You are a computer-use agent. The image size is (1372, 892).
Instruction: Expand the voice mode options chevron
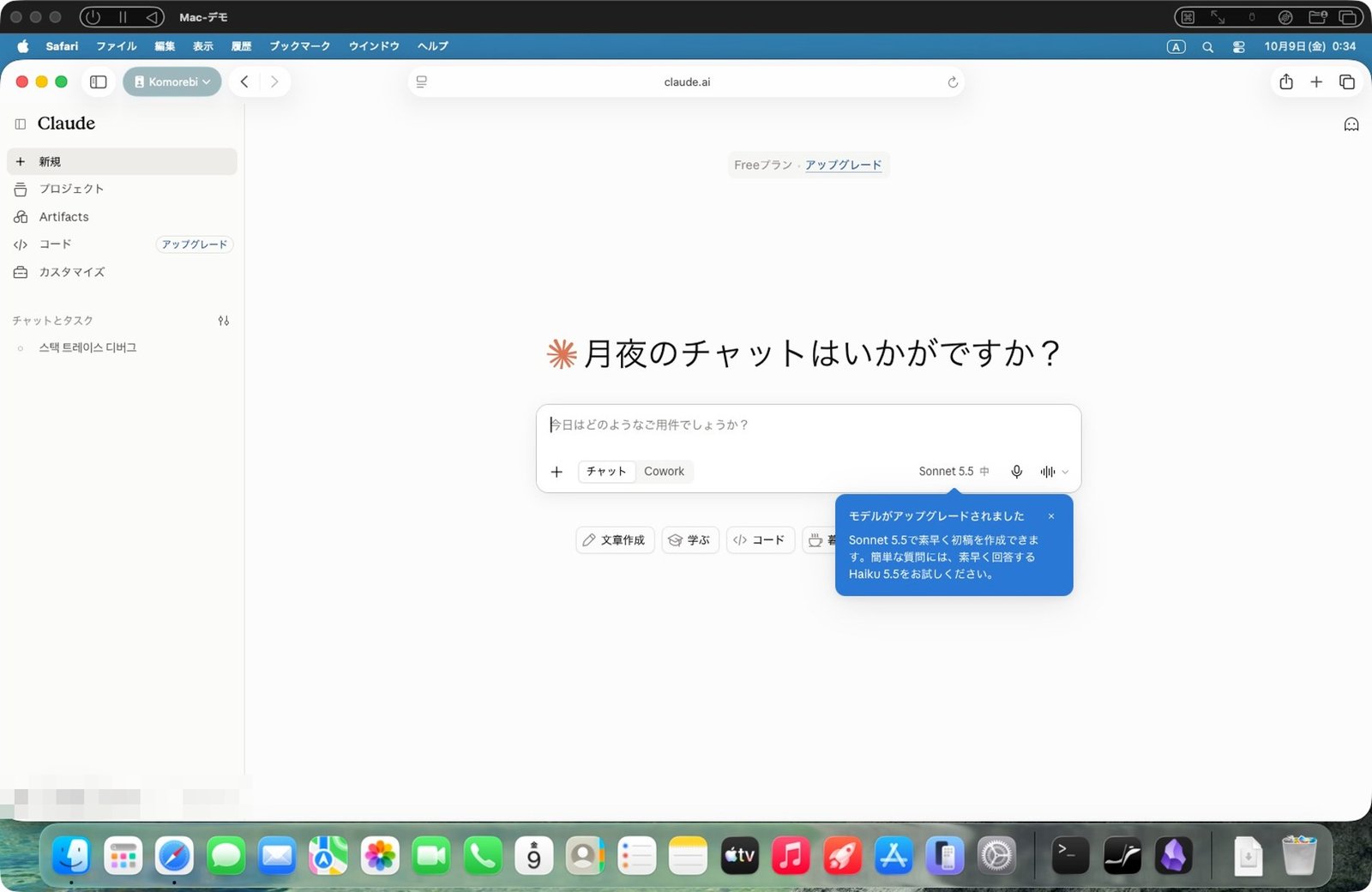point(1065,472)
